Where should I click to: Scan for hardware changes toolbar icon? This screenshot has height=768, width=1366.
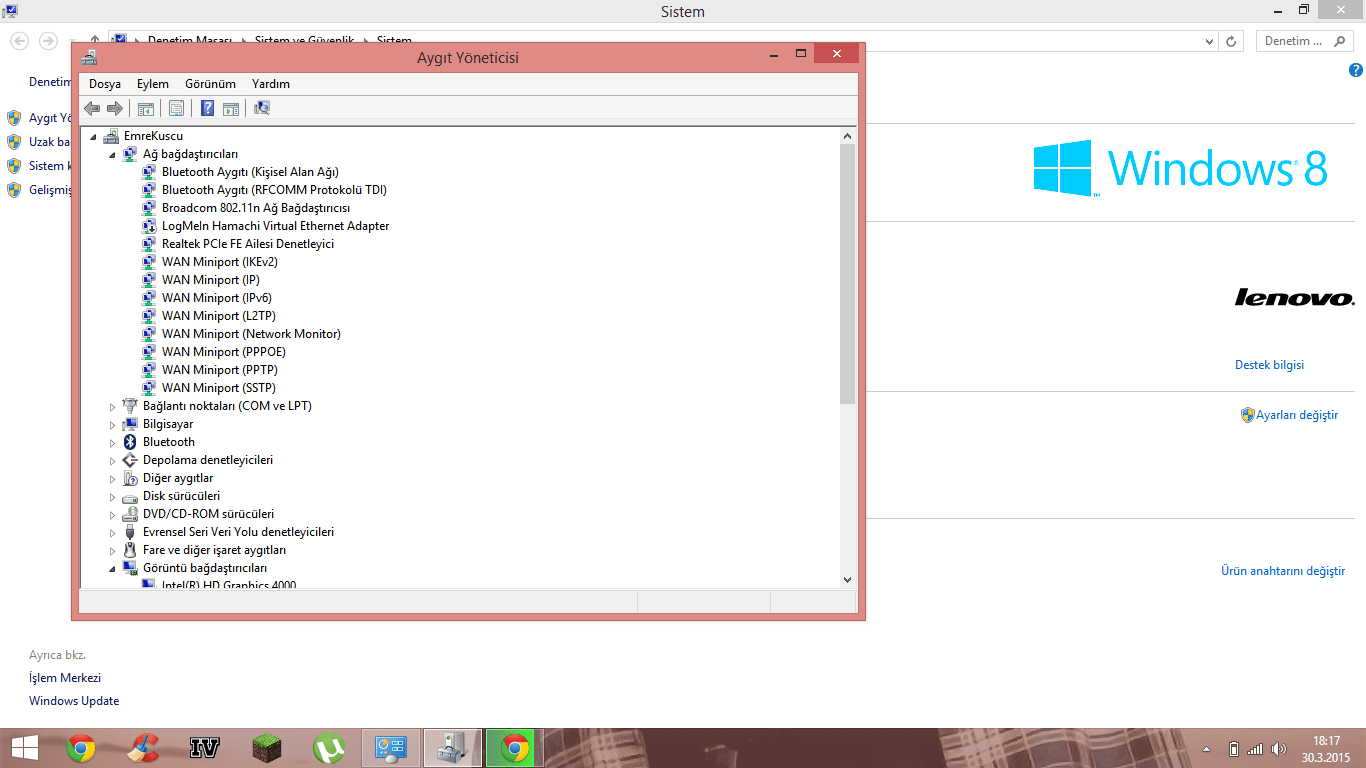pyautogui.click(x=262, y=108)
